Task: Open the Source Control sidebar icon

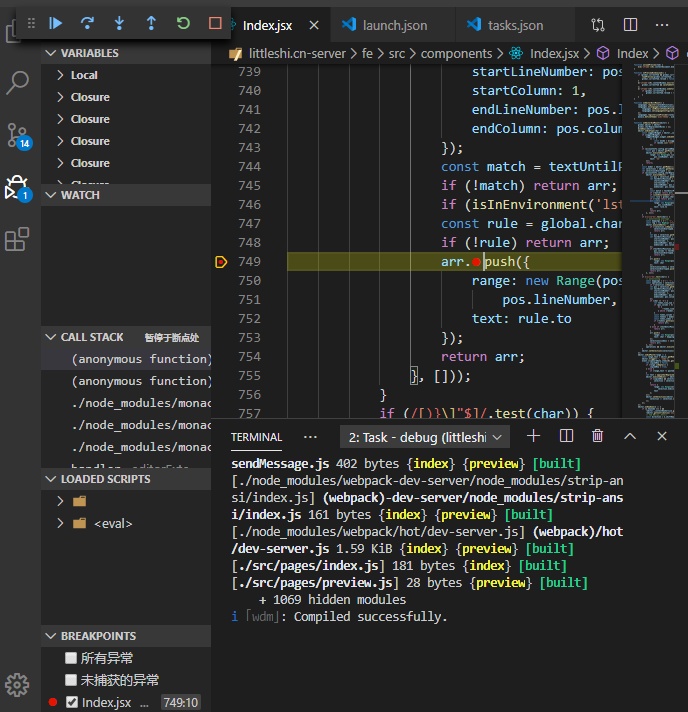Action: click(x=18, y=136)
